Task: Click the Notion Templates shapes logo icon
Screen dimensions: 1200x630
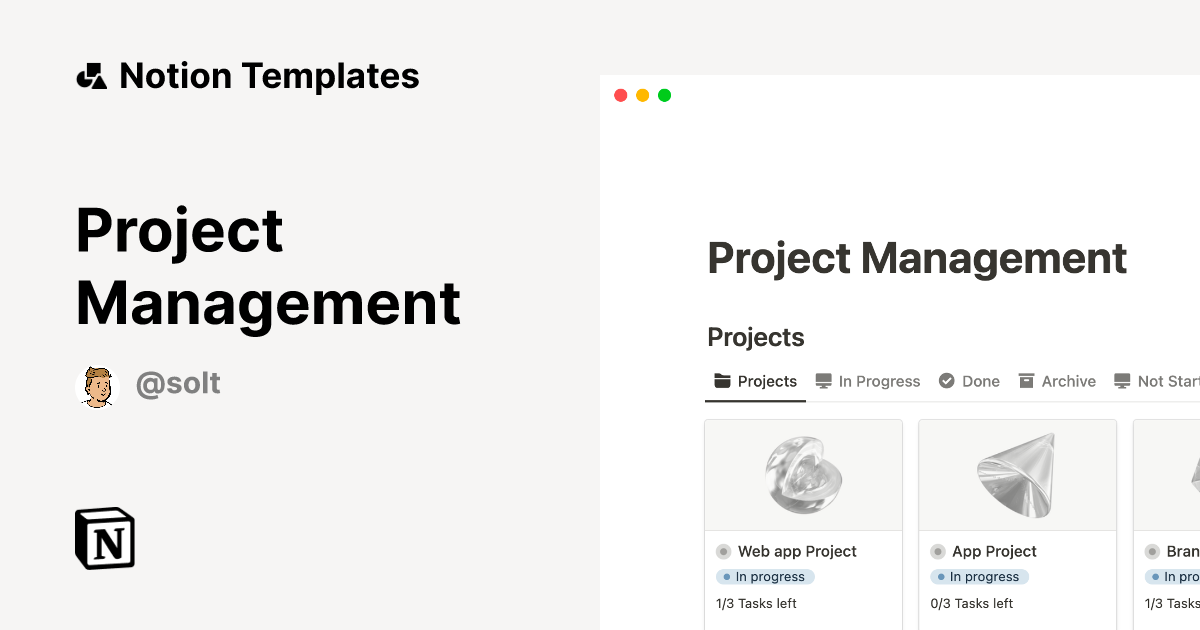Action: pyautogui.click(x=92, y=76)
